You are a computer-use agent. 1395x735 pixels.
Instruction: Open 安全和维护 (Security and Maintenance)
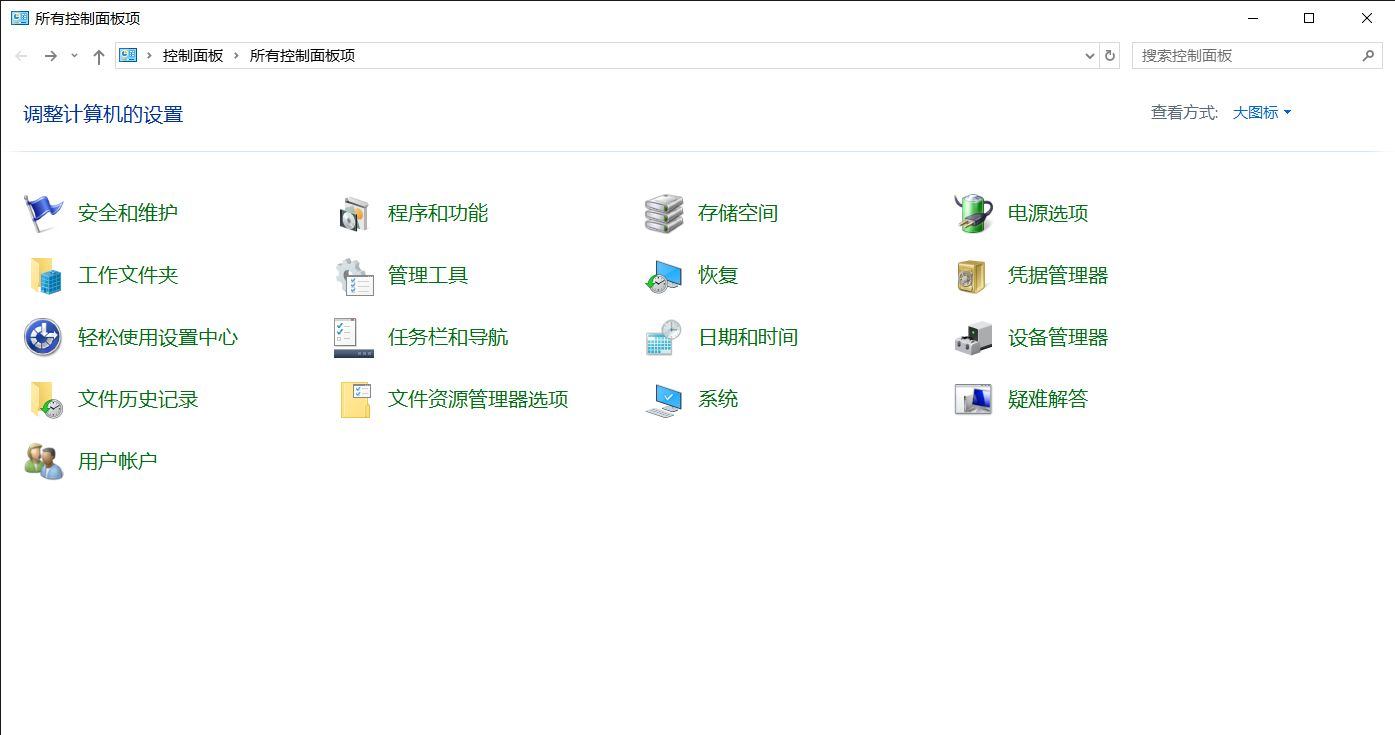(128, 212)
